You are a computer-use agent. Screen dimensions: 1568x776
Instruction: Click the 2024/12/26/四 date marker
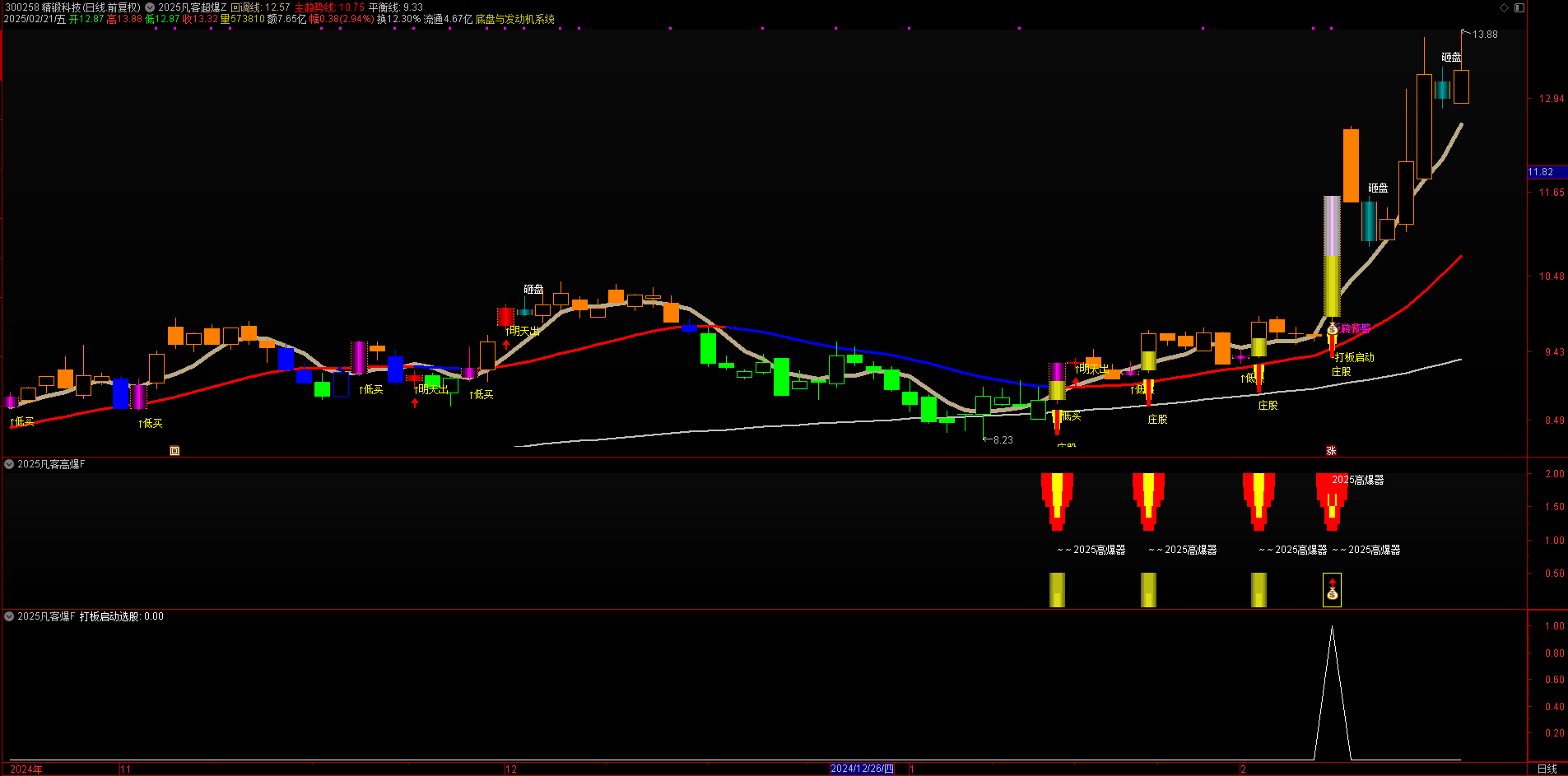click(x=862, y=769)
